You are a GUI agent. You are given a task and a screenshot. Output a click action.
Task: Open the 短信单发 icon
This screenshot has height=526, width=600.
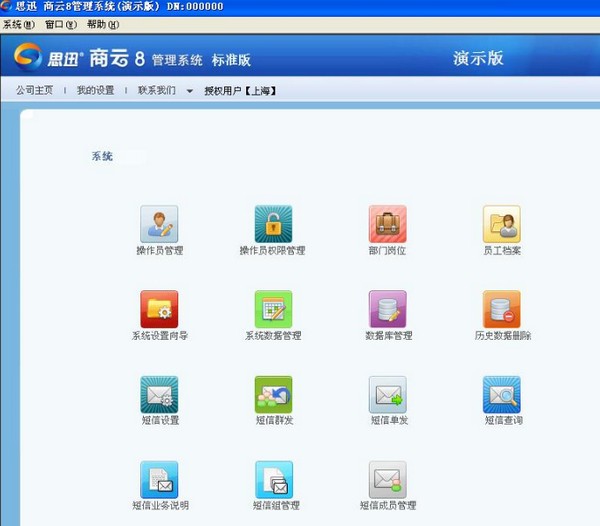click(388, 394)
